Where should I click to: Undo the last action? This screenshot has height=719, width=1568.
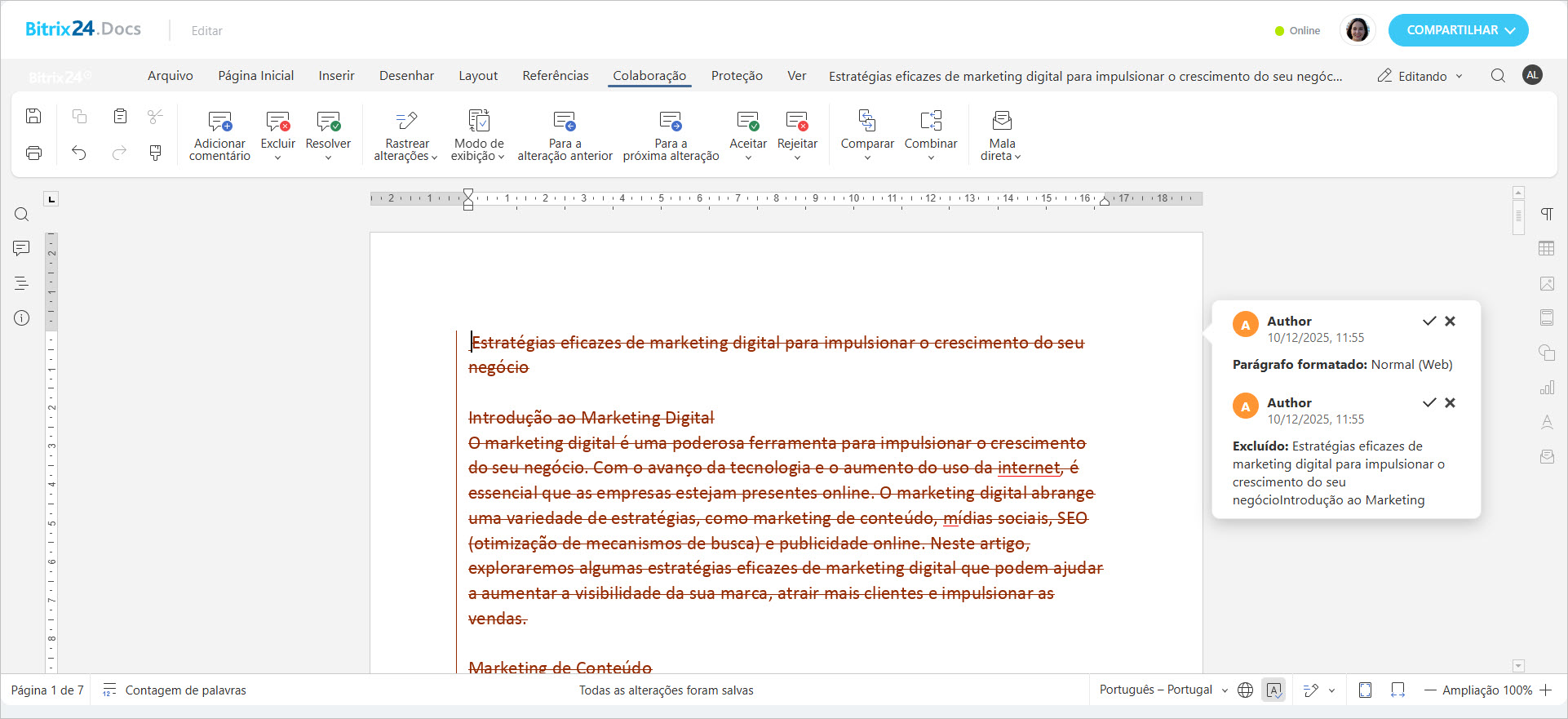(79, 153)
